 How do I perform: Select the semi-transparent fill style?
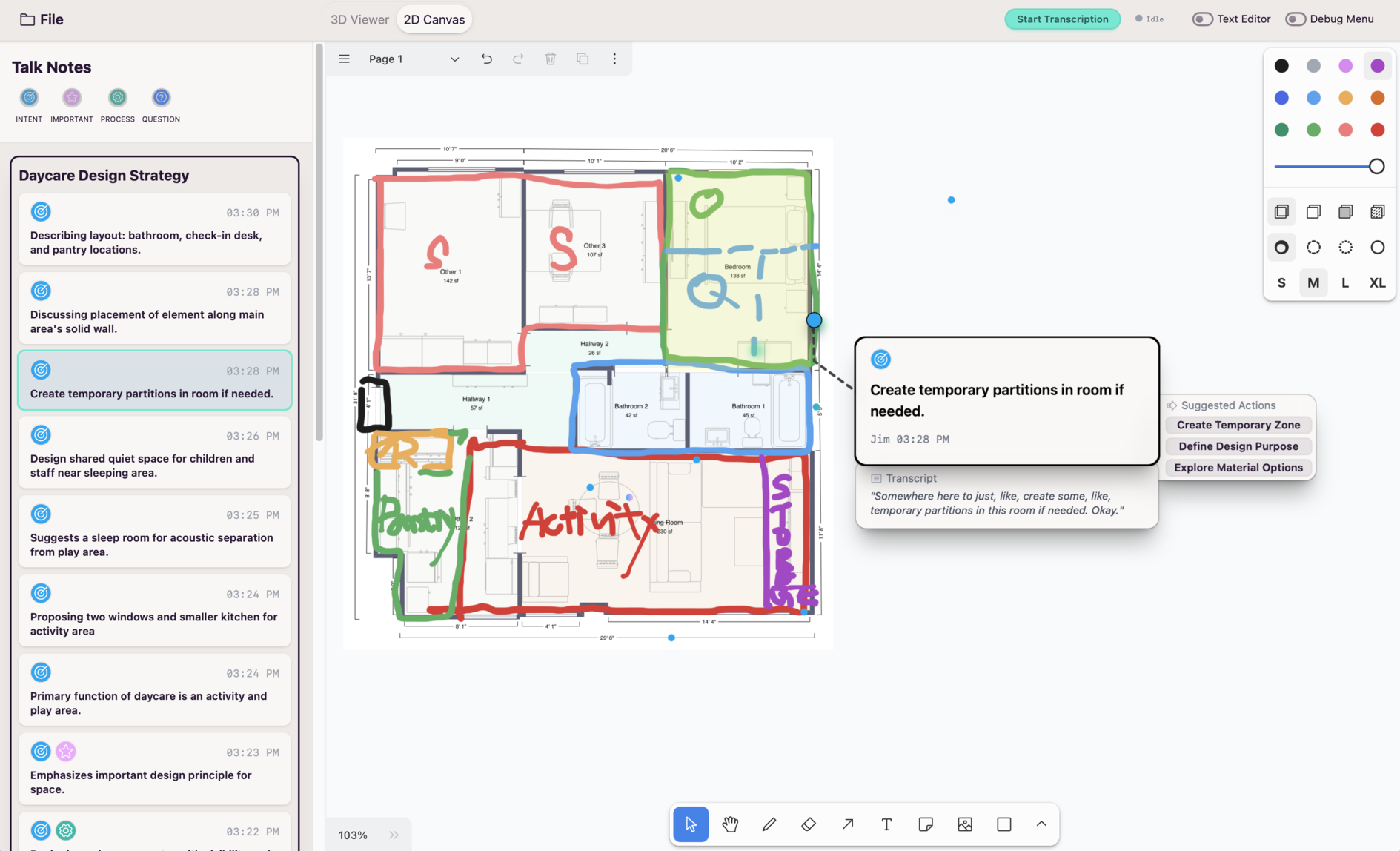tap(1313, 212)
